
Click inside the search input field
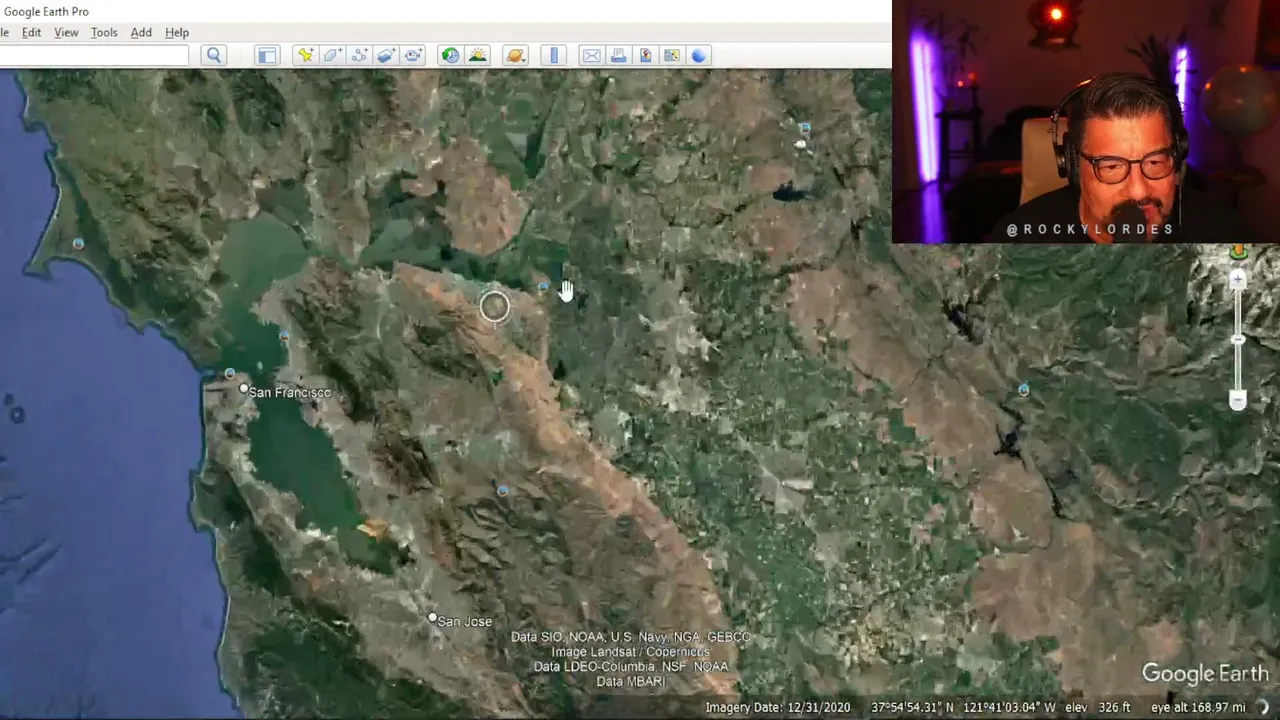[94, 56]
